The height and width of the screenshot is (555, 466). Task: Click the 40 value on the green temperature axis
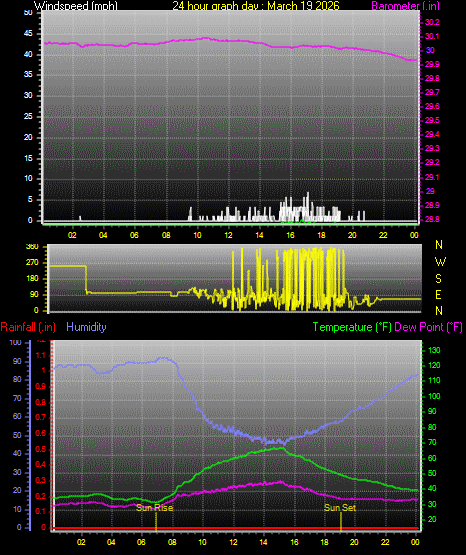pos(432,488)
